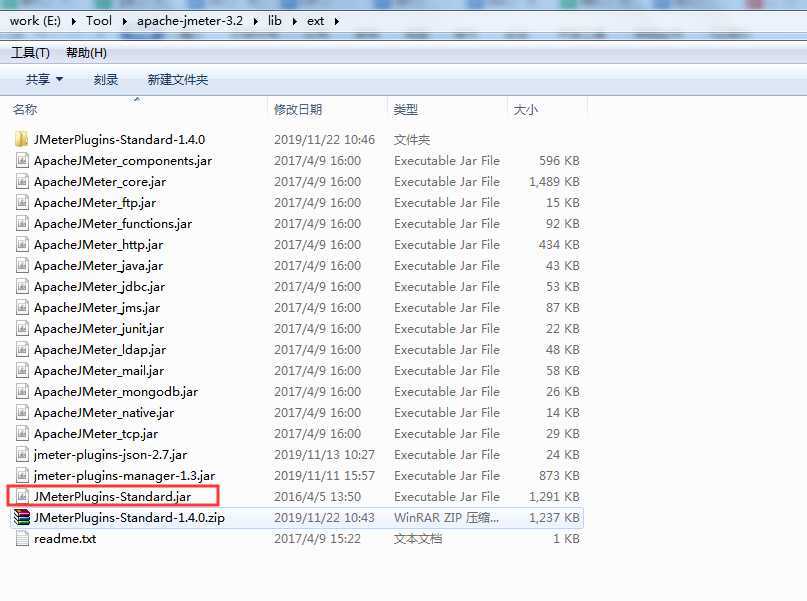Screen dimensions: 807x601
Task: Click the ApacheJMeter_native.jar file icon
Action: (x=22, y=413)
